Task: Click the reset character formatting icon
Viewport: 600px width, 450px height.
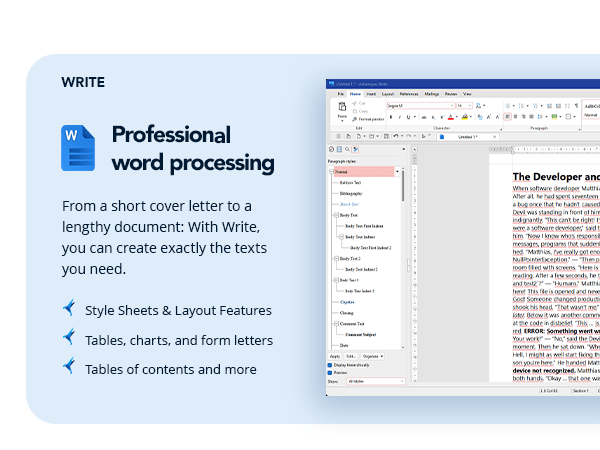Action: point(480,117)
